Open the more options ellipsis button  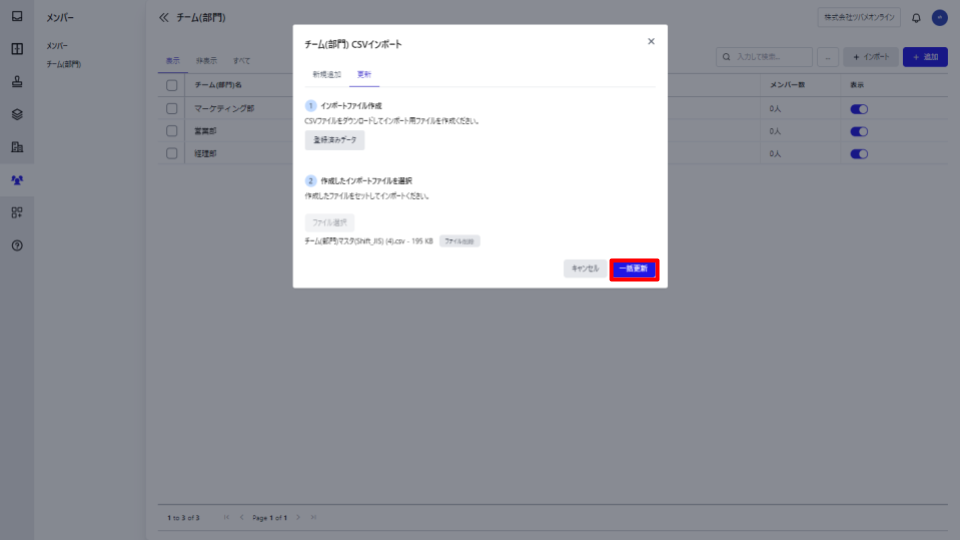pos(828,57)
